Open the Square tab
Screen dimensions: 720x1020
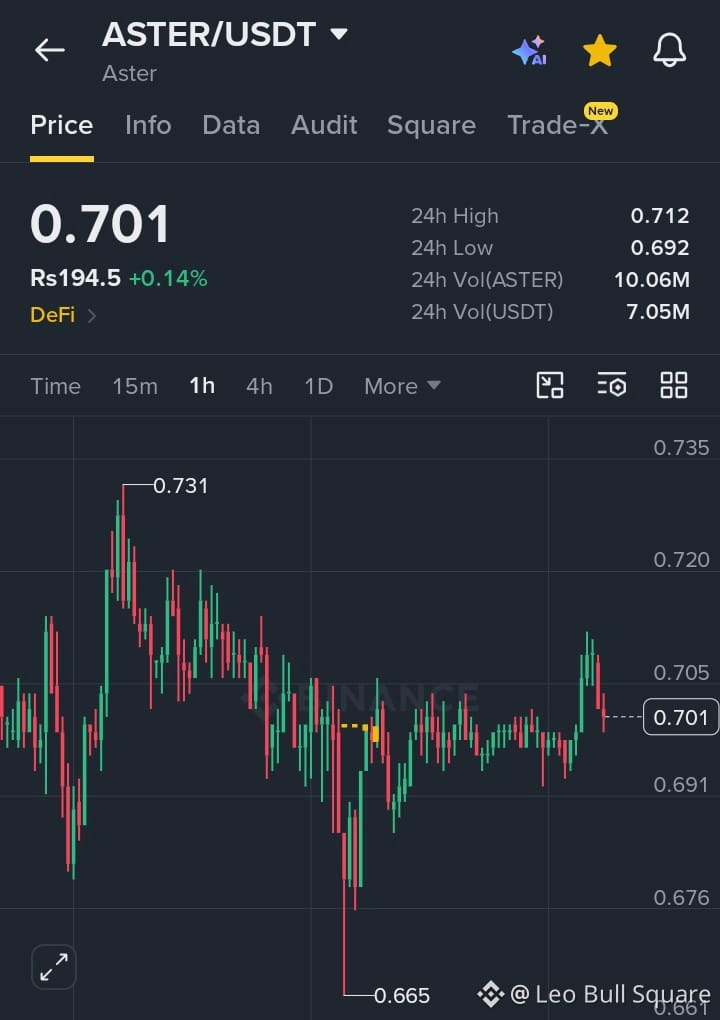(x=431, y=125)
